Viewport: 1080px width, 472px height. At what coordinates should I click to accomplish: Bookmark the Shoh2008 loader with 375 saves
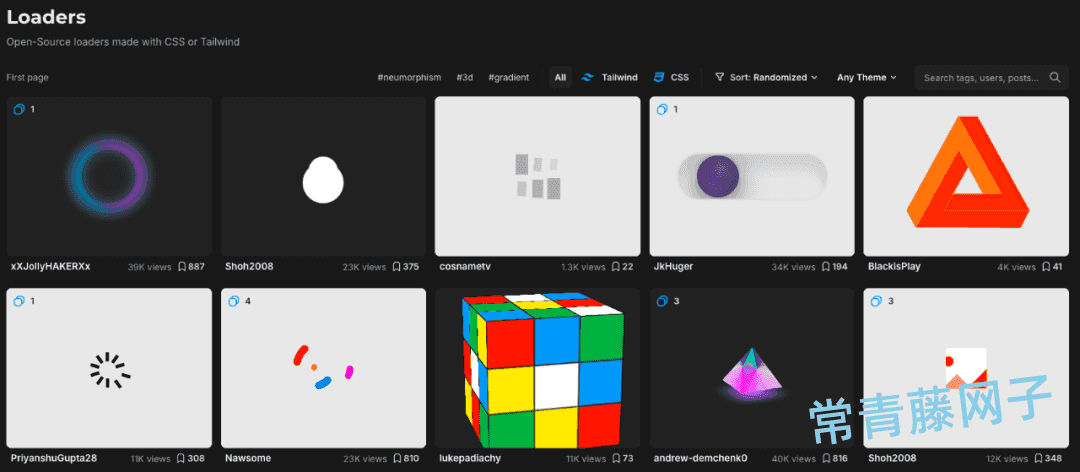[397, 267]
